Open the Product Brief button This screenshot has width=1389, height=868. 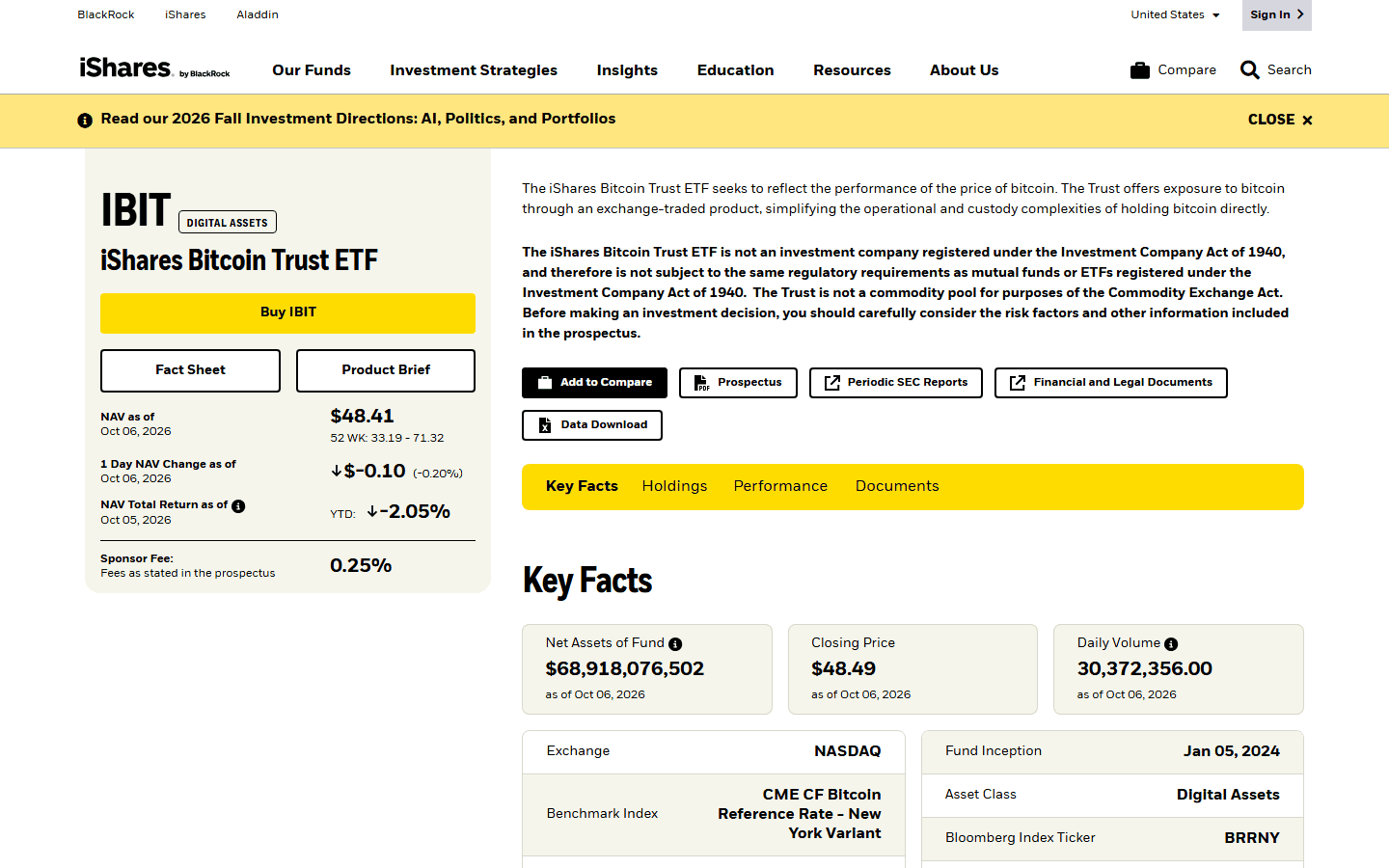coord(386,370)
